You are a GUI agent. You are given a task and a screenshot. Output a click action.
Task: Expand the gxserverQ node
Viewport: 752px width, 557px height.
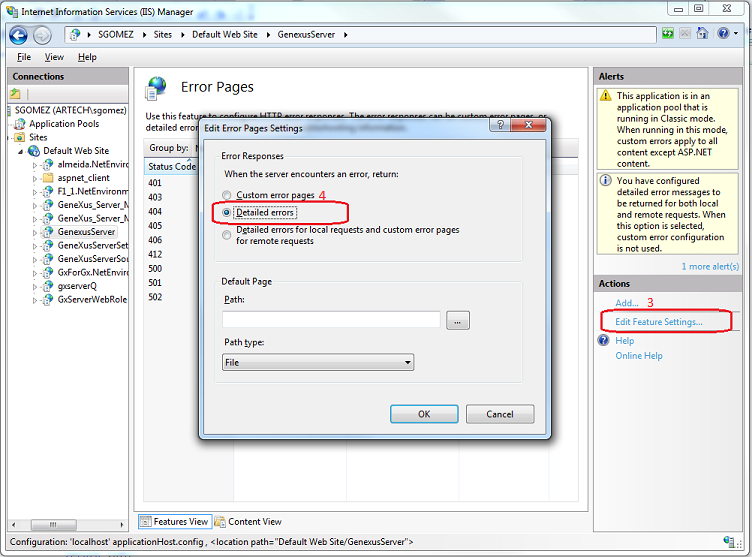[35, 287]
